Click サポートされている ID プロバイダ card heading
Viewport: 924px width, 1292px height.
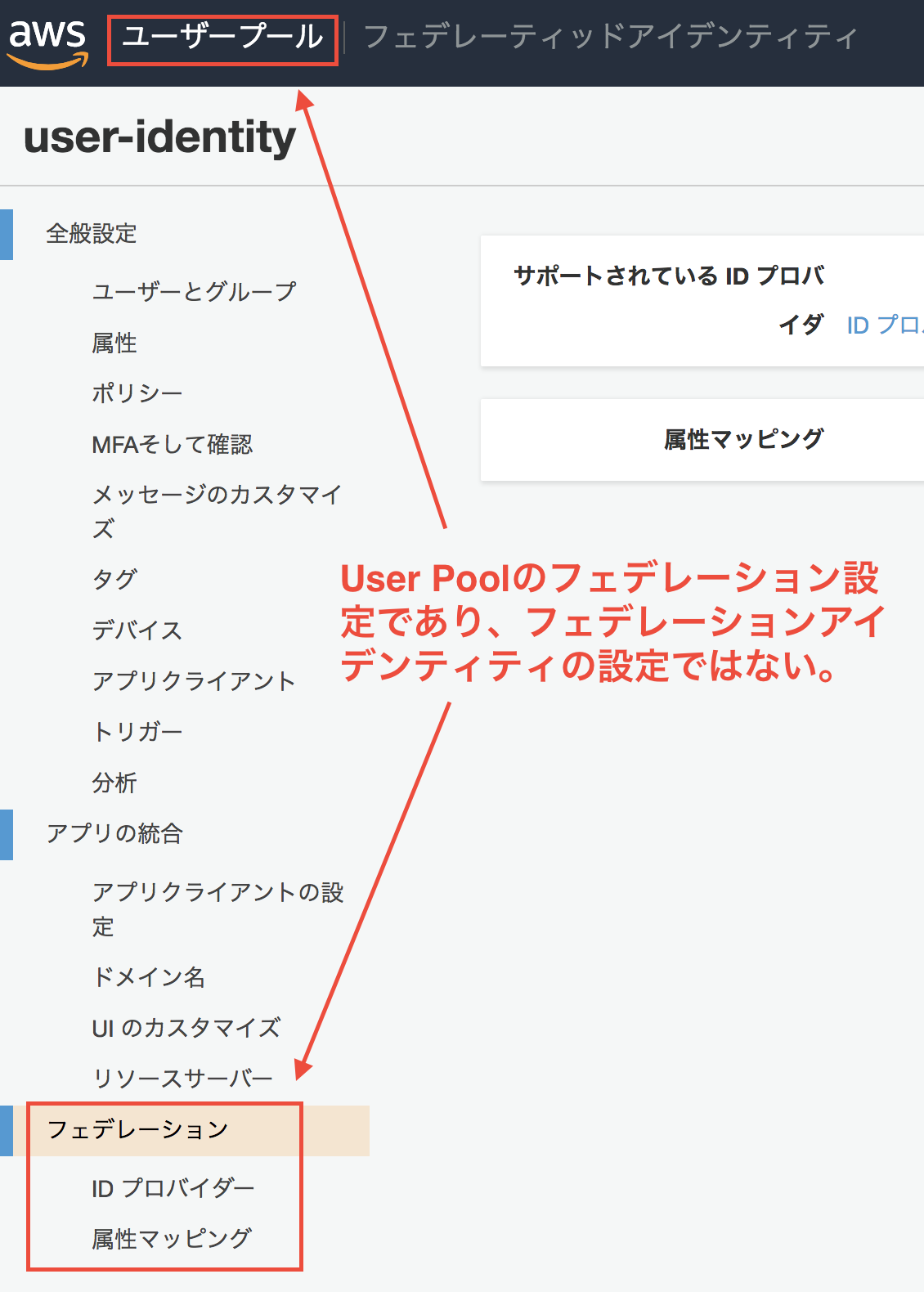click(x=669, y=300)
